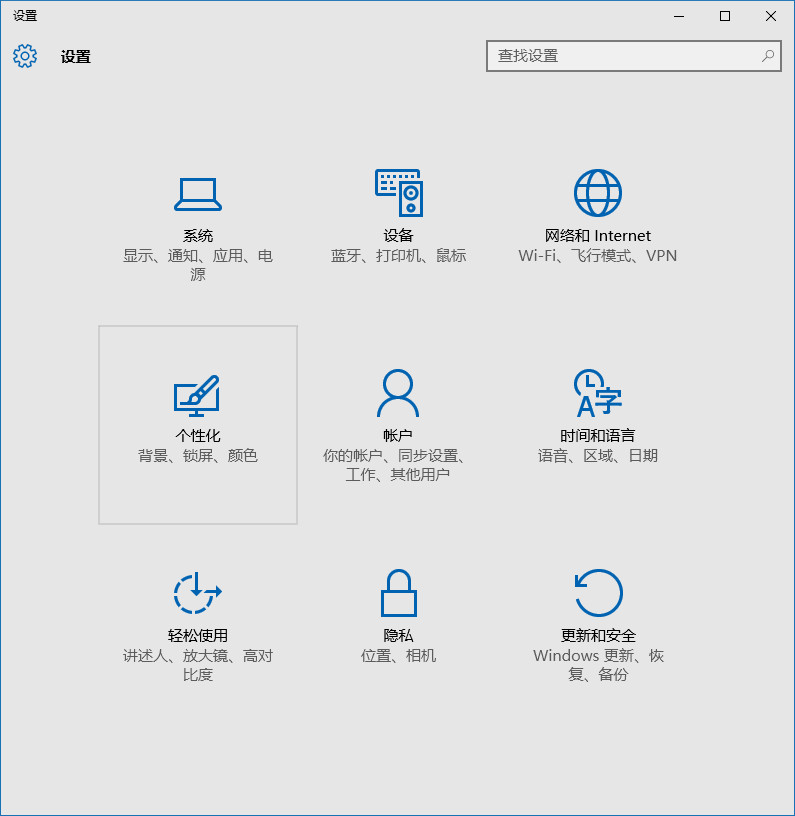The height and width of the screenshot is (816, 795).
Task: Click the gear icon beside 设置 header
Action: (x=25, y=56)
